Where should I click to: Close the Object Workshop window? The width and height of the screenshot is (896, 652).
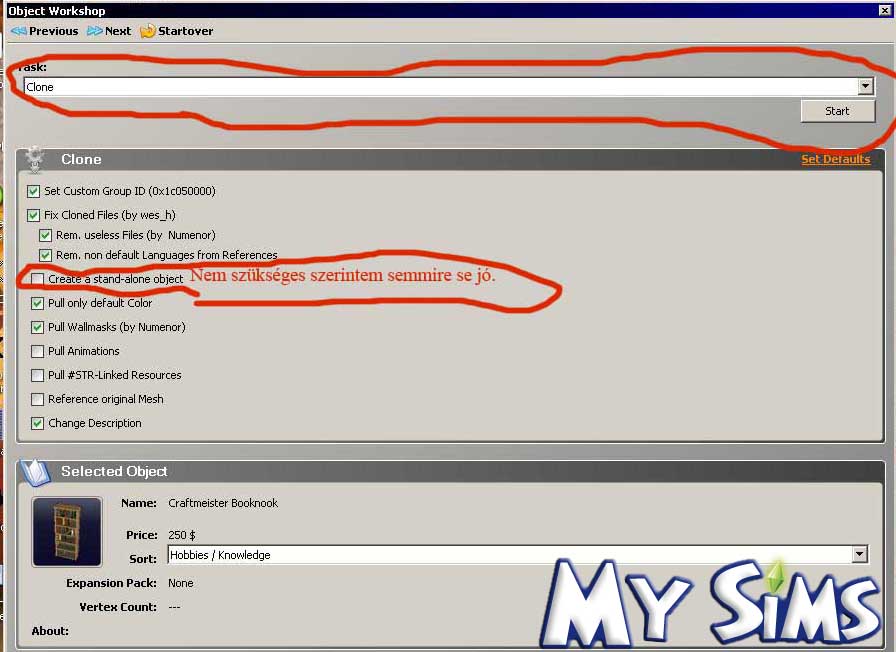click(x=884, y=10)
